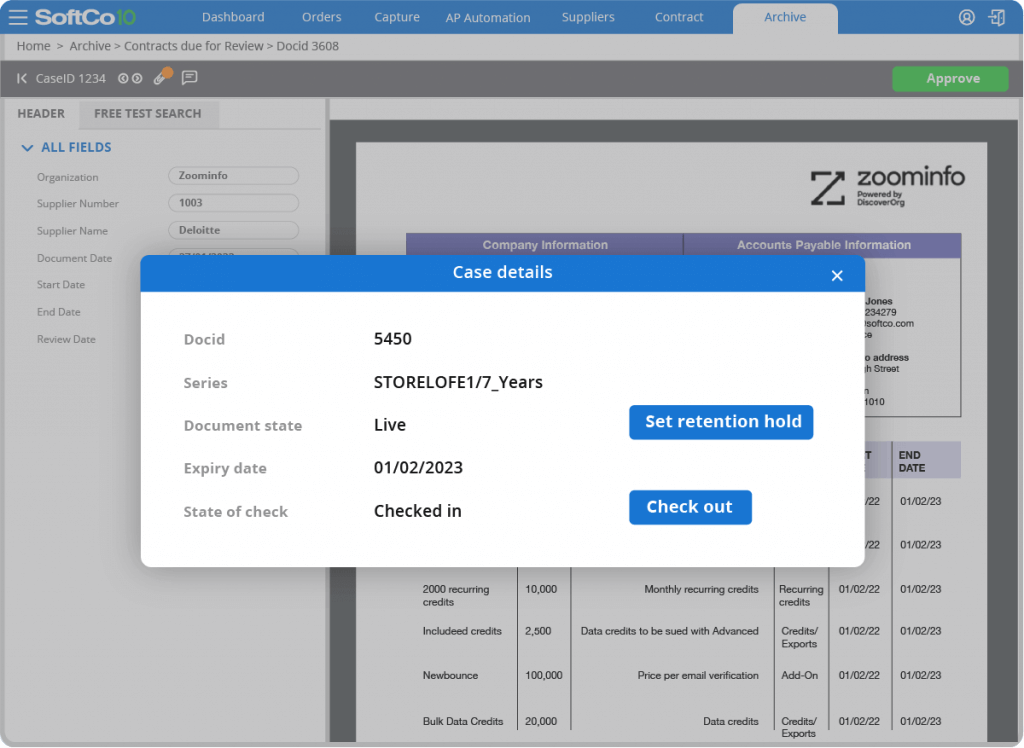This screenshot has width=1024, height=748.
Task: Follow the Contracts due for Review breadcrumb
Action: [194, 46]
